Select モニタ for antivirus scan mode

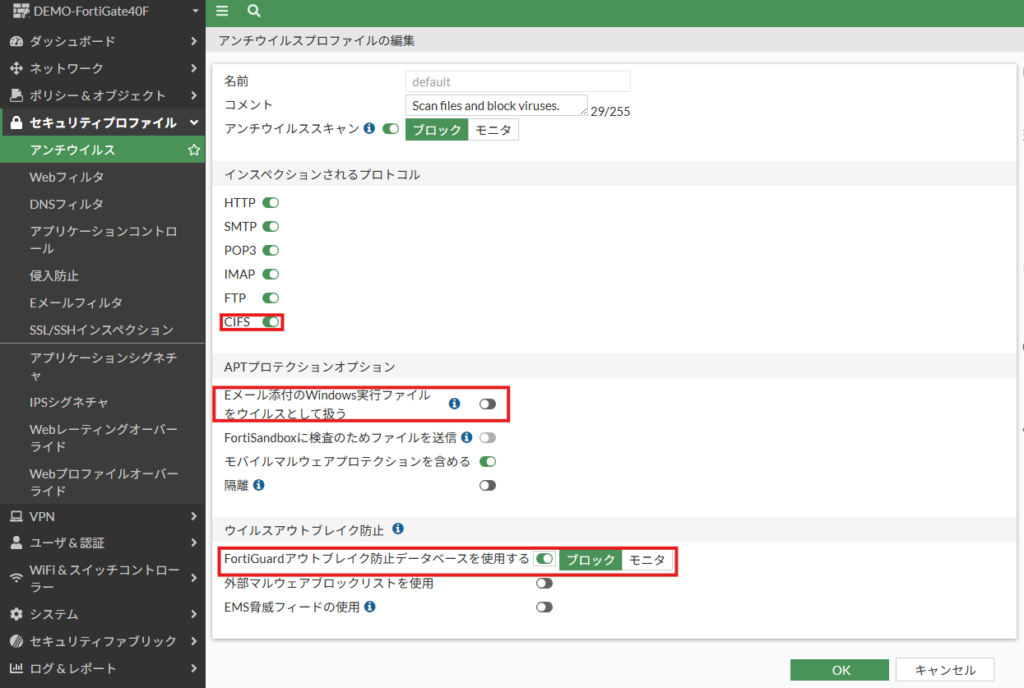pyautogui.click(x=493, y=130)
